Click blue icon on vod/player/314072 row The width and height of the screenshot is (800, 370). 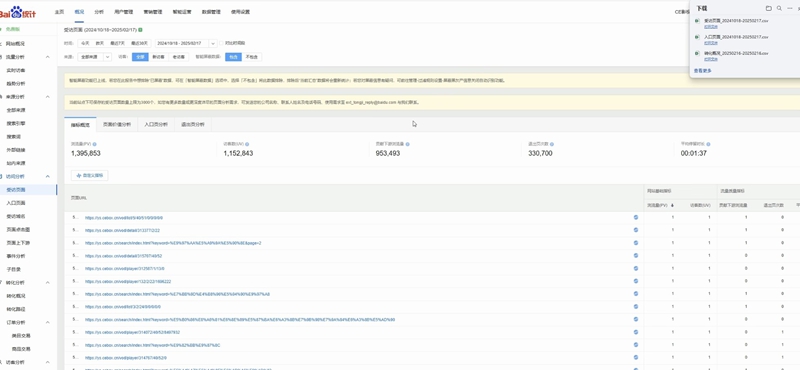coord(636,332)
